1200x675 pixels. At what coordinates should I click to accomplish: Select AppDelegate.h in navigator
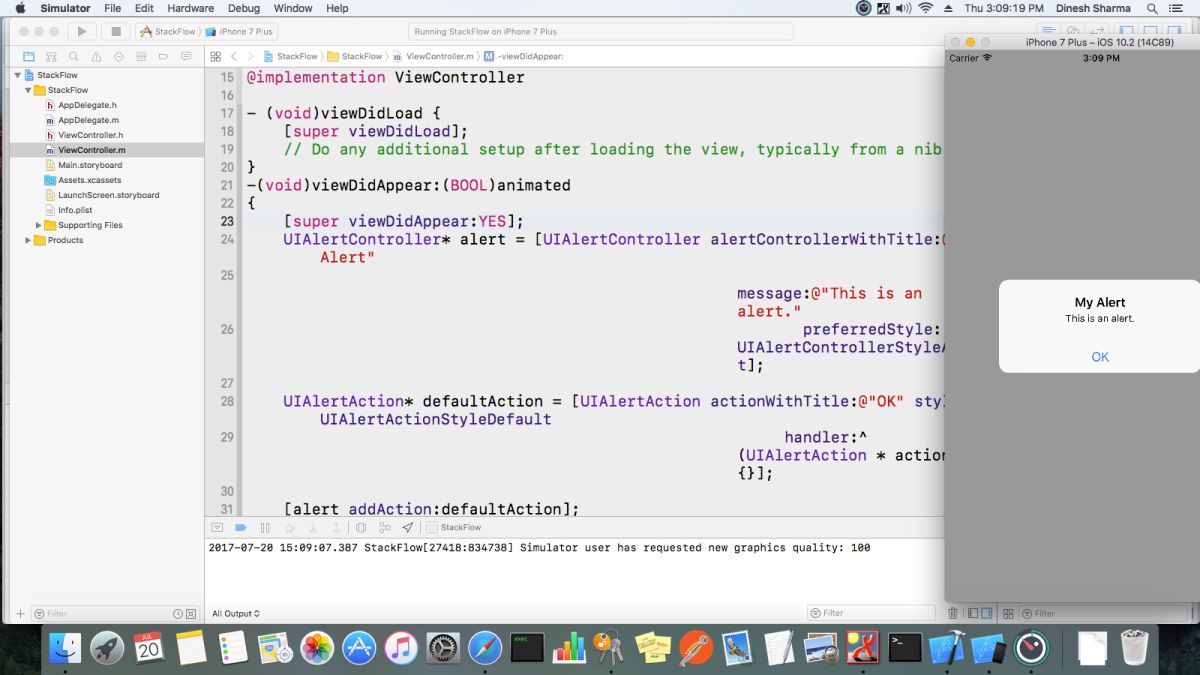[x=87, y=105]
